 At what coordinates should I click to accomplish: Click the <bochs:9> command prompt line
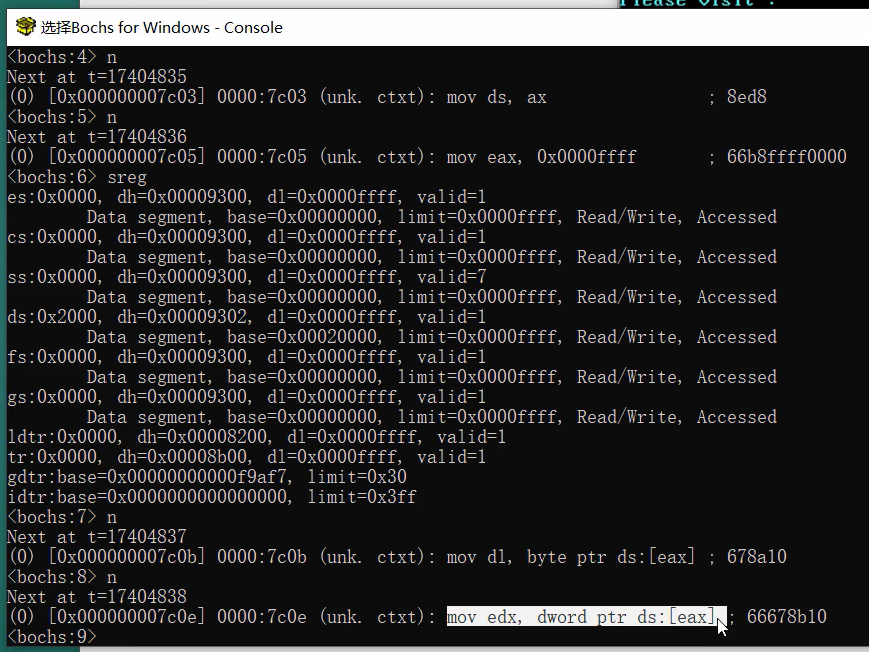(52, 636)
